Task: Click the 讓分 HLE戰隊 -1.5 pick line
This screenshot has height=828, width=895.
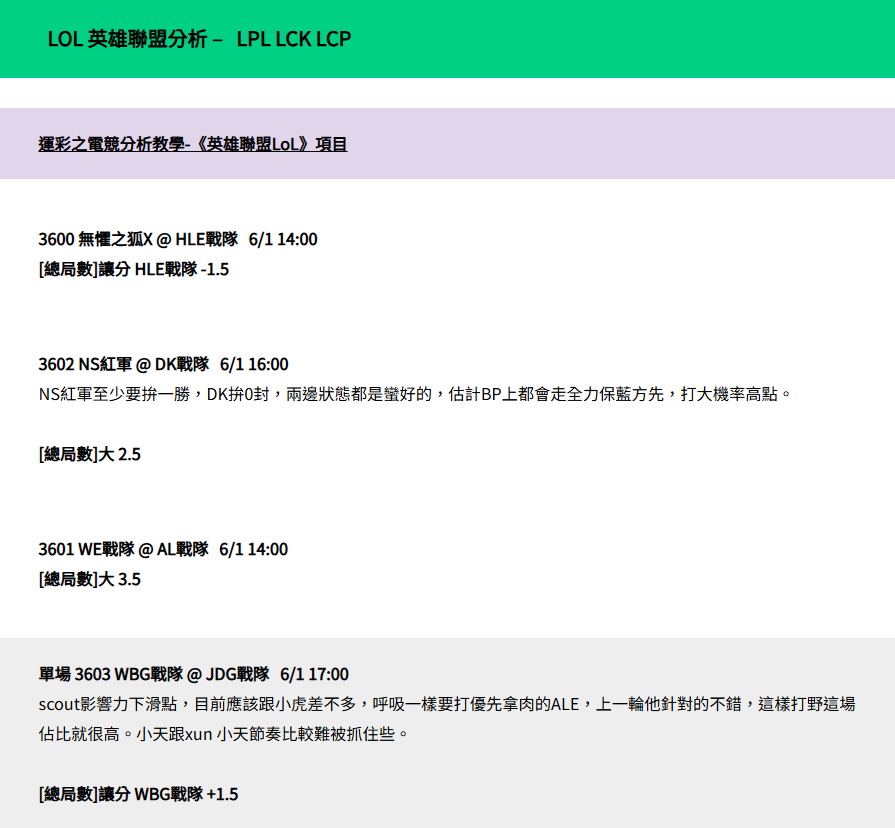Action: point(134,269)
